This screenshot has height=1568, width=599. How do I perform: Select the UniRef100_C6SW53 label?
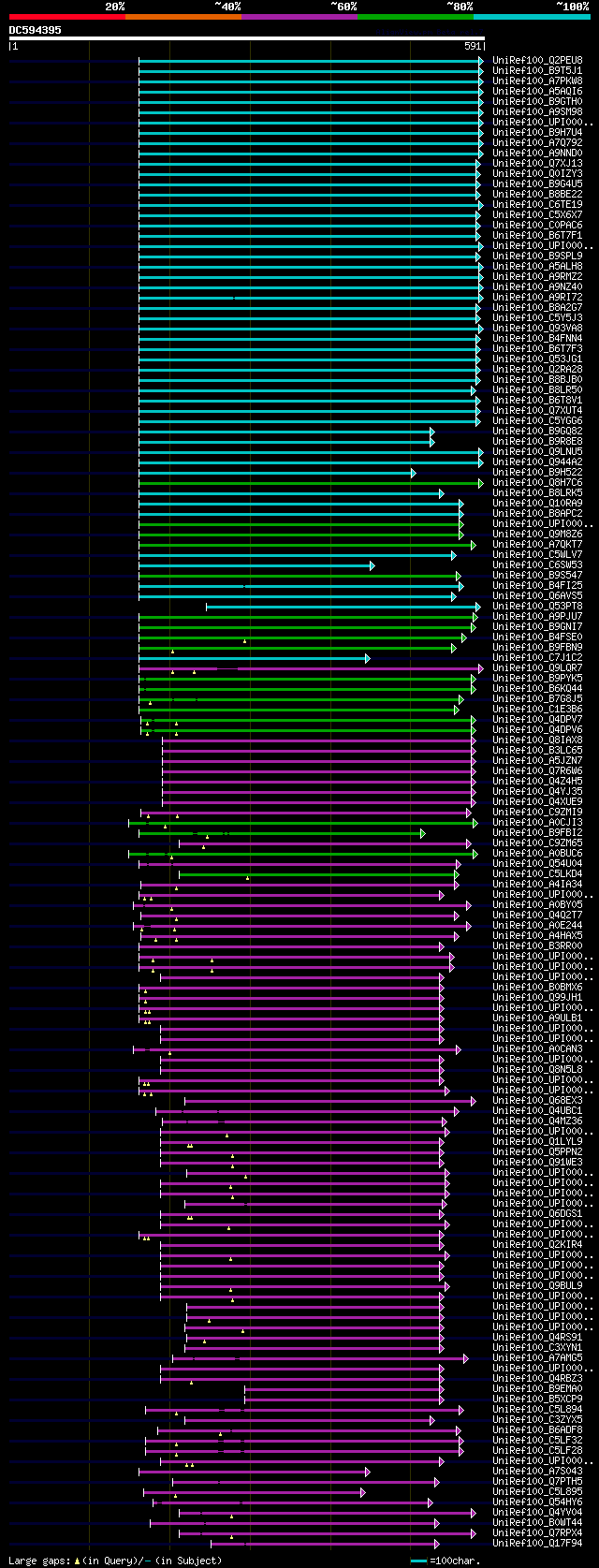(x=537, y=564)
